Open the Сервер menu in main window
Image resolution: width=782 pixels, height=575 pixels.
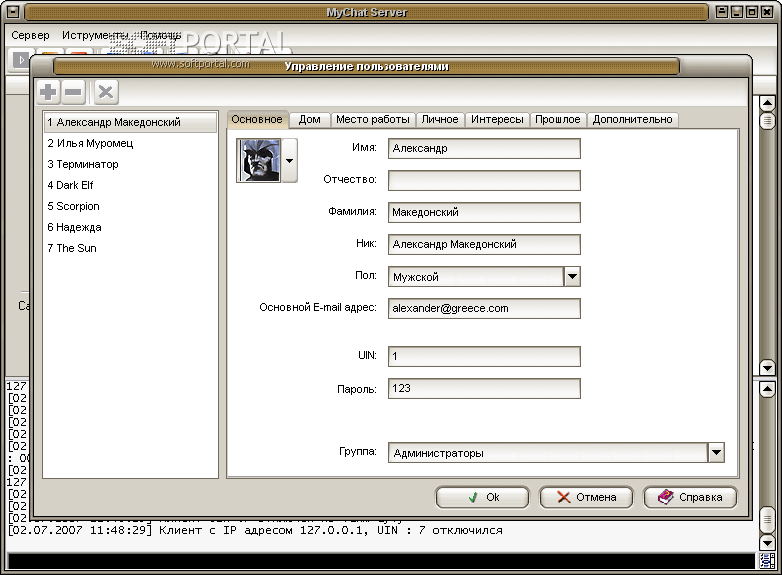point(30,35)
